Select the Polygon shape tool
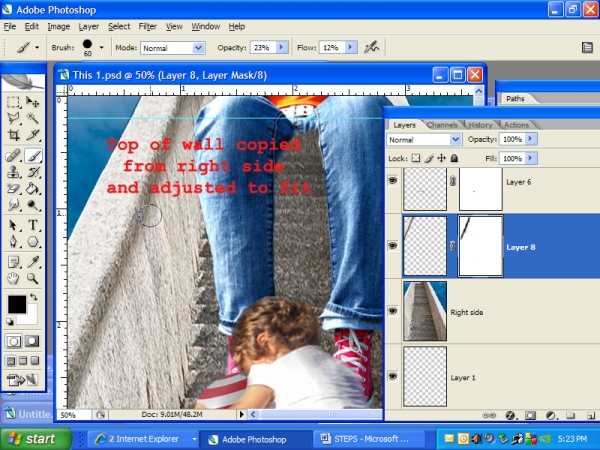Viewport: 600px width, 450px height. tap(33, 241)
